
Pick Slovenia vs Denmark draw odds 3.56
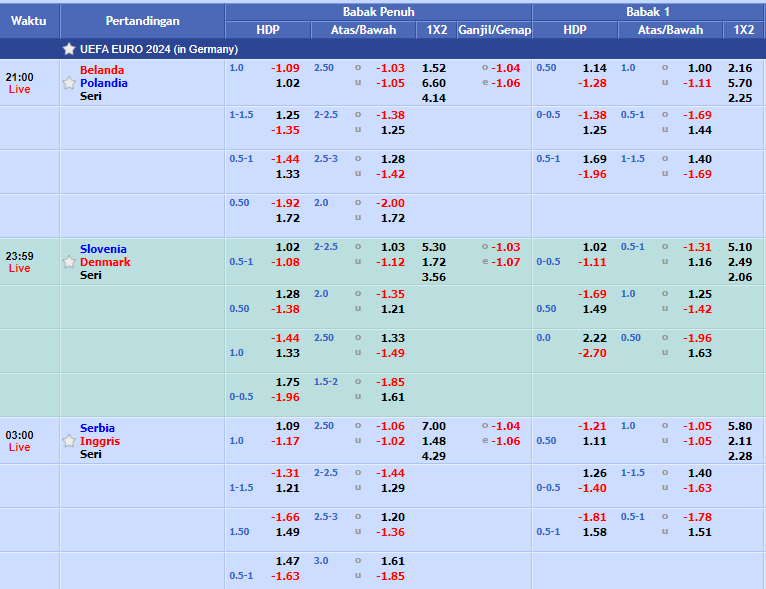(x=434, y=277)
